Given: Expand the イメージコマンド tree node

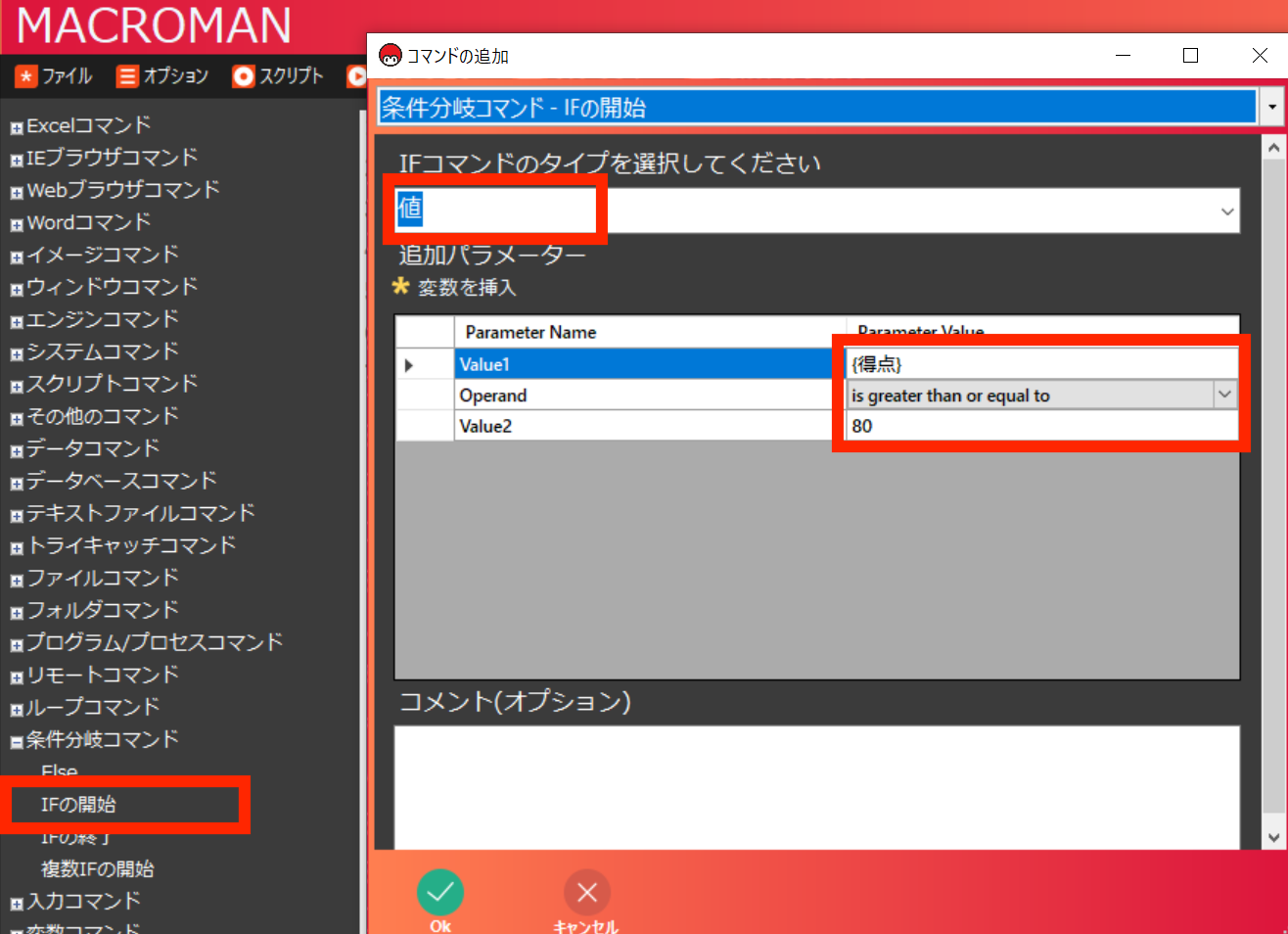Looking at the screenshot, I should coord(17,257).
